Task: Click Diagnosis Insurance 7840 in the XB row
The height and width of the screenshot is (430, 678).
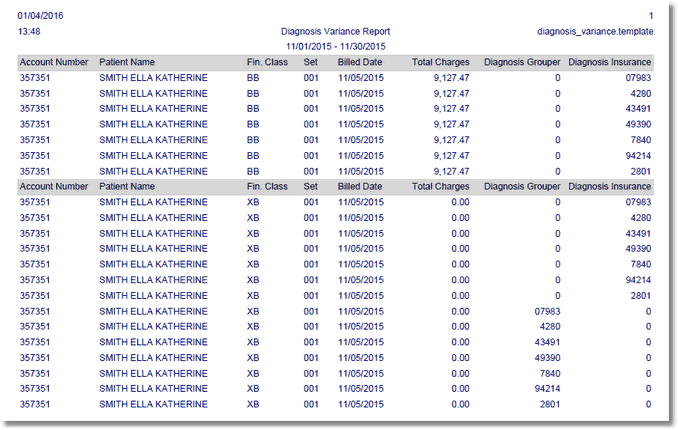Action: pyautogui.click(x=641, y=264)
